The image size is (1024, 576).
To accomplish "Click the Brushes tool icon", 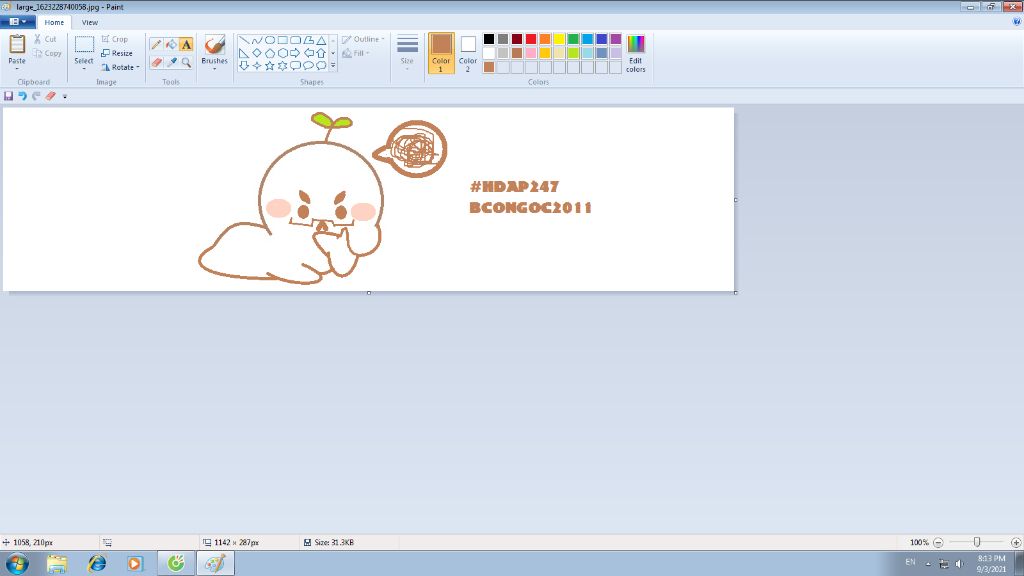I will 214,45.
